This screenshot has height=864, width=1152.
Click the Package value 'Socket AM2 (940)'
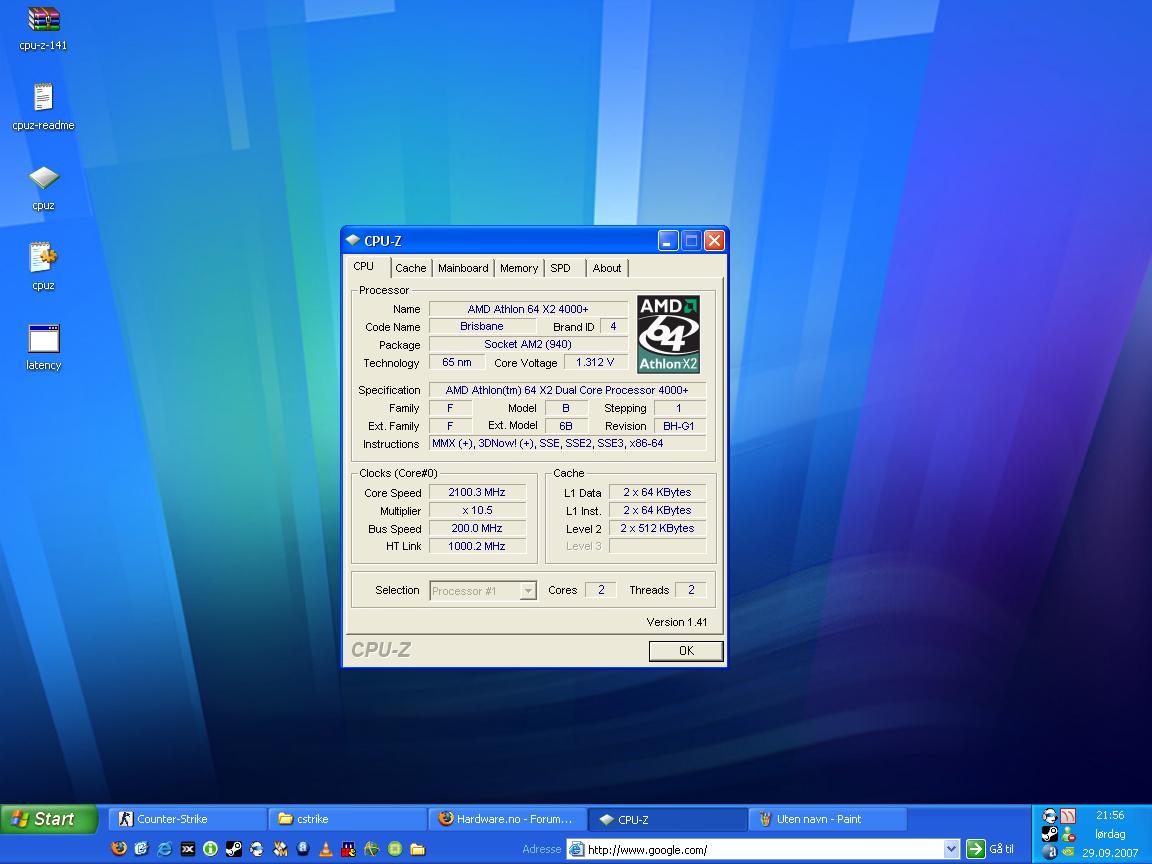tap(528, 344)
